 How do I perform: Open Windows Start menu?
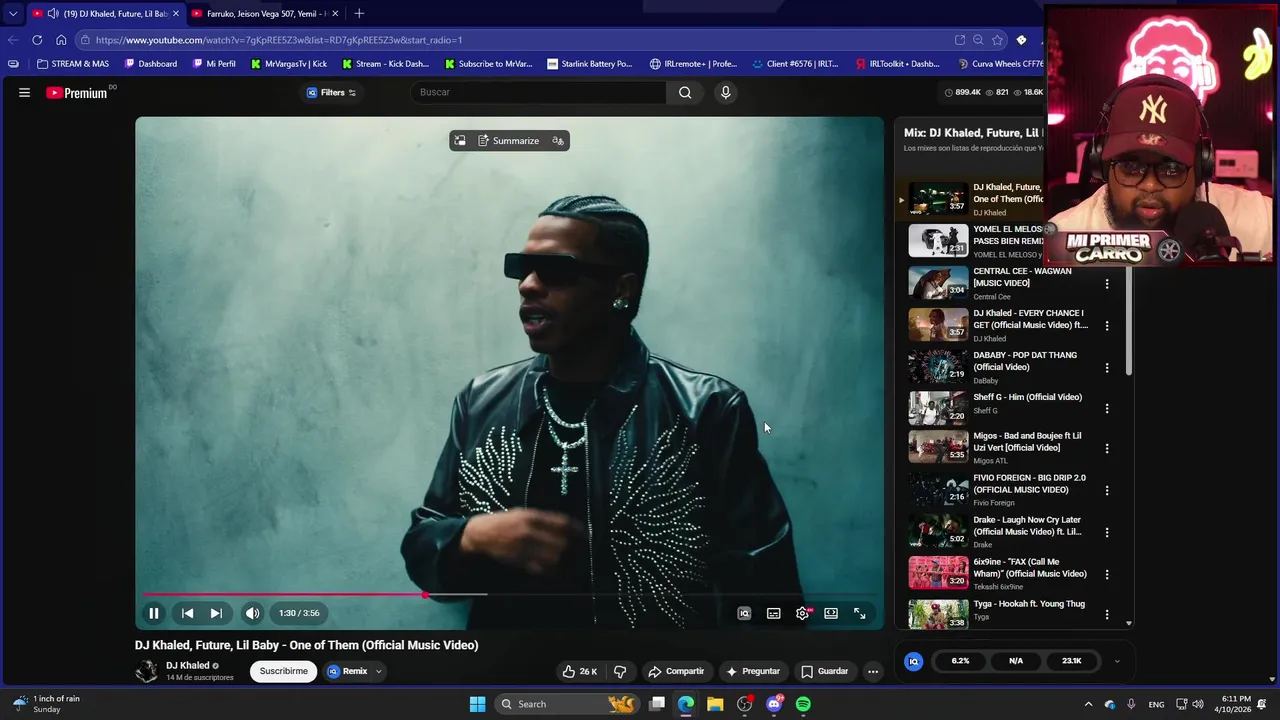coord(478,704)
